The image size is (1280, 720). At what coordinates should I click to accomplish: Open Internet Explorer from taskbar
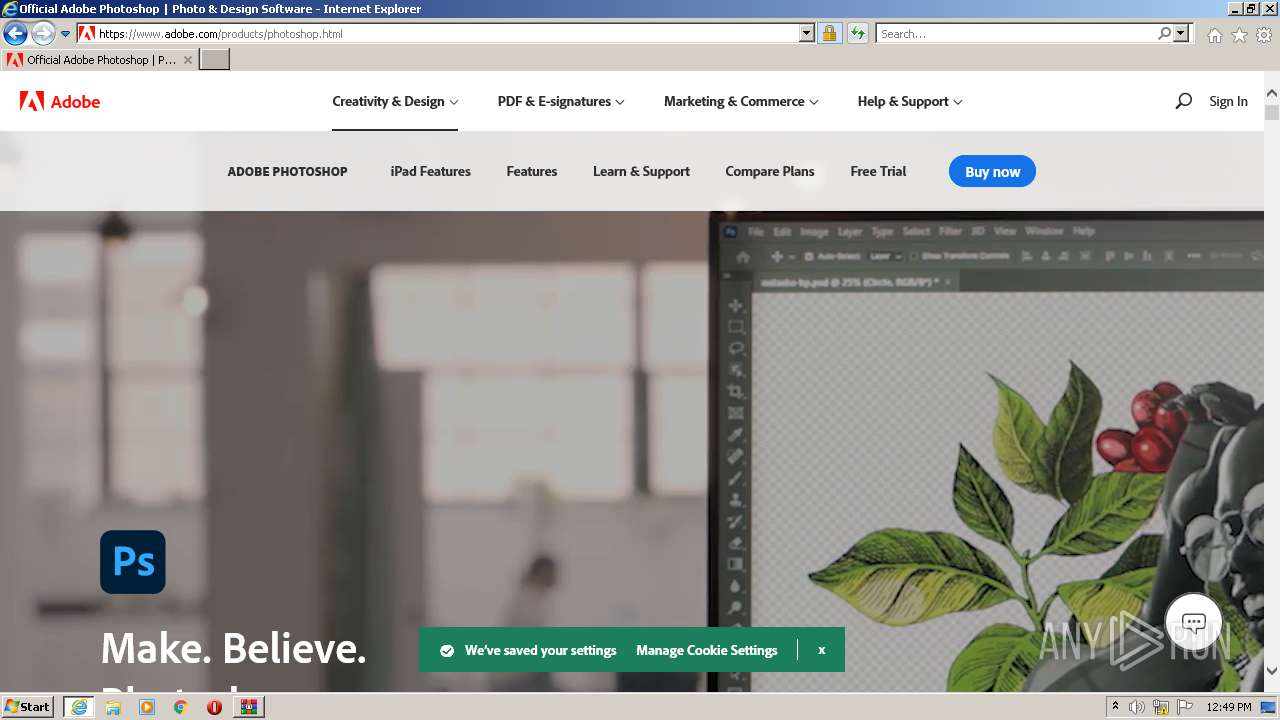tap(79, 707)
